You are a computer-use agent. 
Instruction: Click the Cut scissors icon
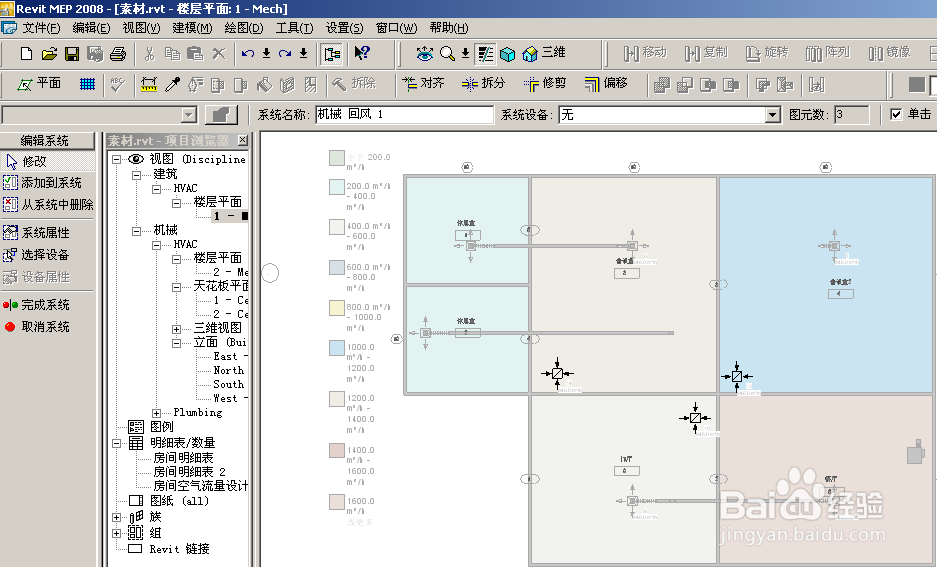click(149, 54)
